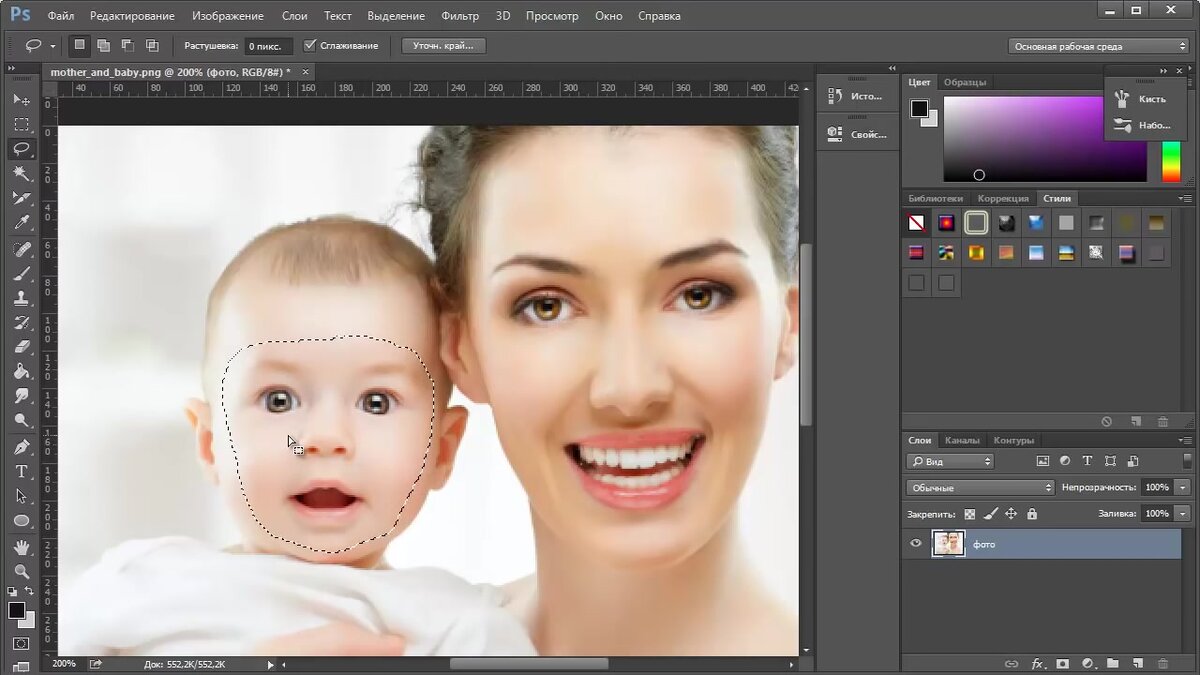Open the Заливка fill slider arrow

(x=1183, y=513)
